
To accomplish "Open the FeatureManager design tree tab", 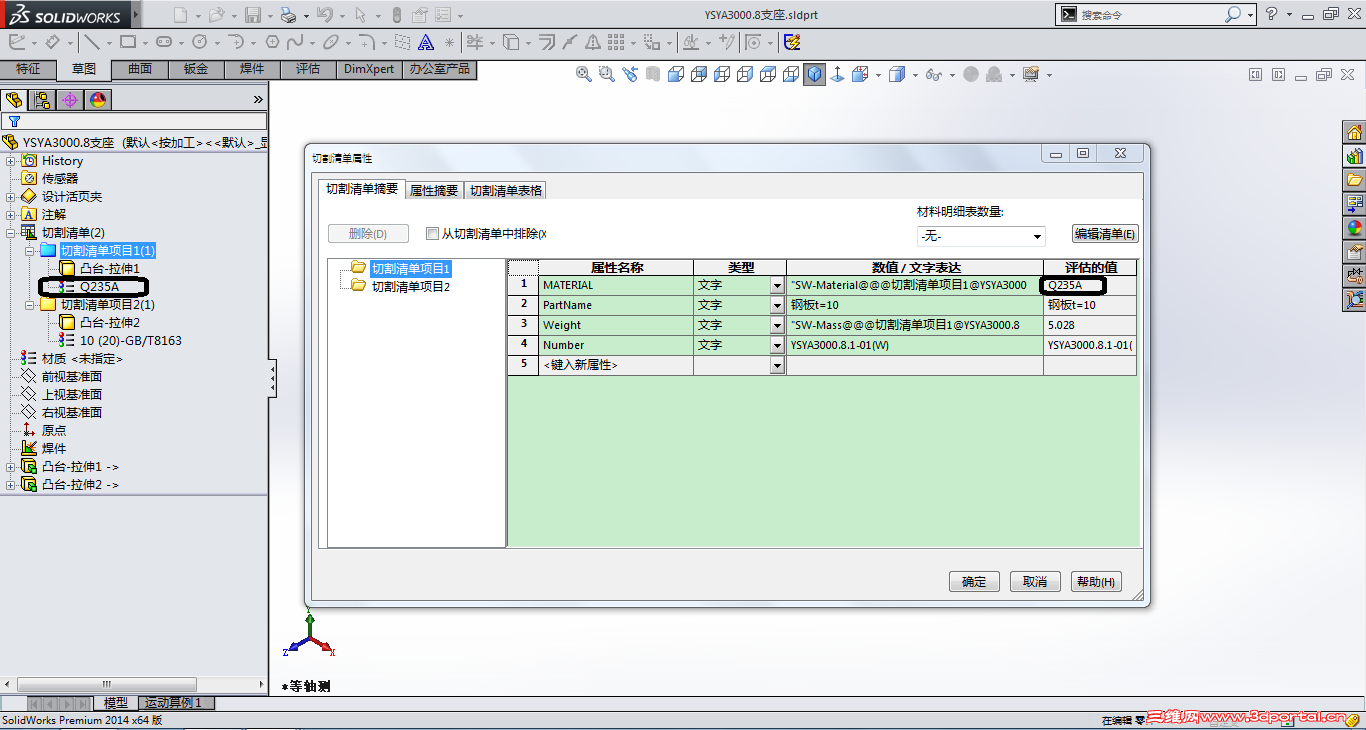I will tap(14, 99).
